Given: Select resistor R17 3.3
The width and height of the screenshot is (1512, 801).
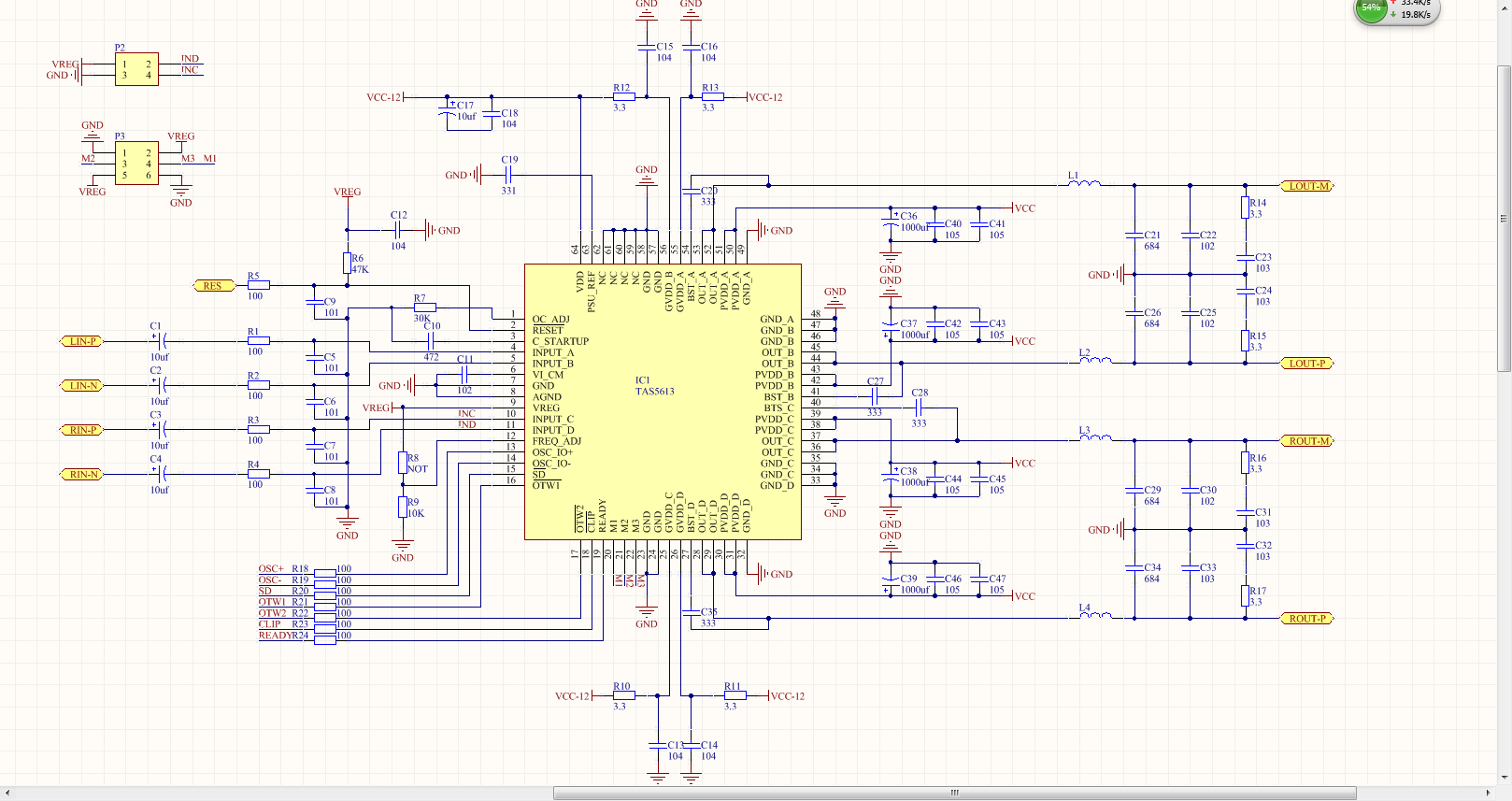Looking at the screenshot, I should pyautogui.click(x=1246, y=595).
